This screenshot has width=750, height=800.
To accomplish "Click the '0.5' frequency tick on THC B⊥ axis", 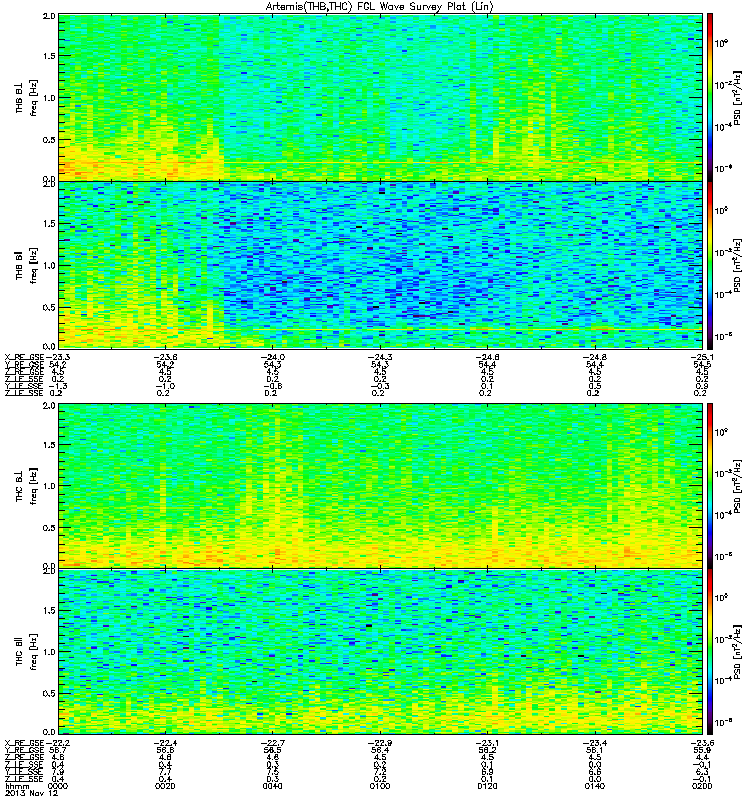I will tap(49, 528).
